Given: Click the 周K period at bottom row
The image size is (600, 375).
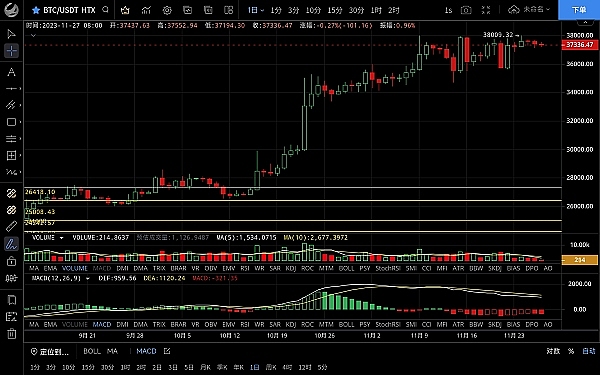Looking at the screenshot, I should click(x=271, y=367).
